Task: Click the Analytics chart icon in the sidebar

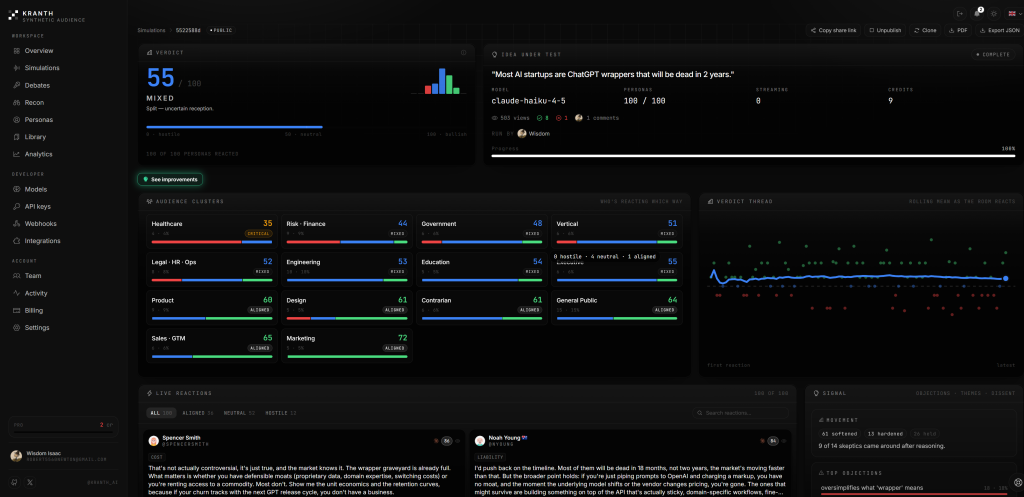Action: tap(16, 155)
